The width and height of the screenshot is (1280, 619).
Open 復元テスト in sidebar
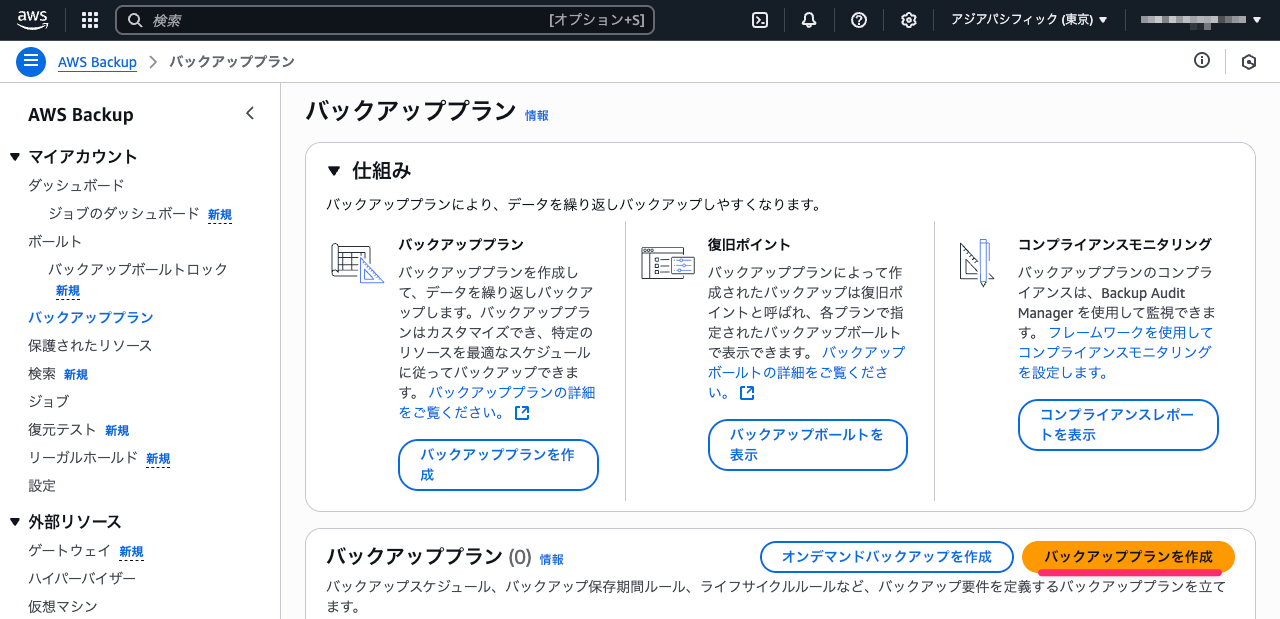[62, 429]
